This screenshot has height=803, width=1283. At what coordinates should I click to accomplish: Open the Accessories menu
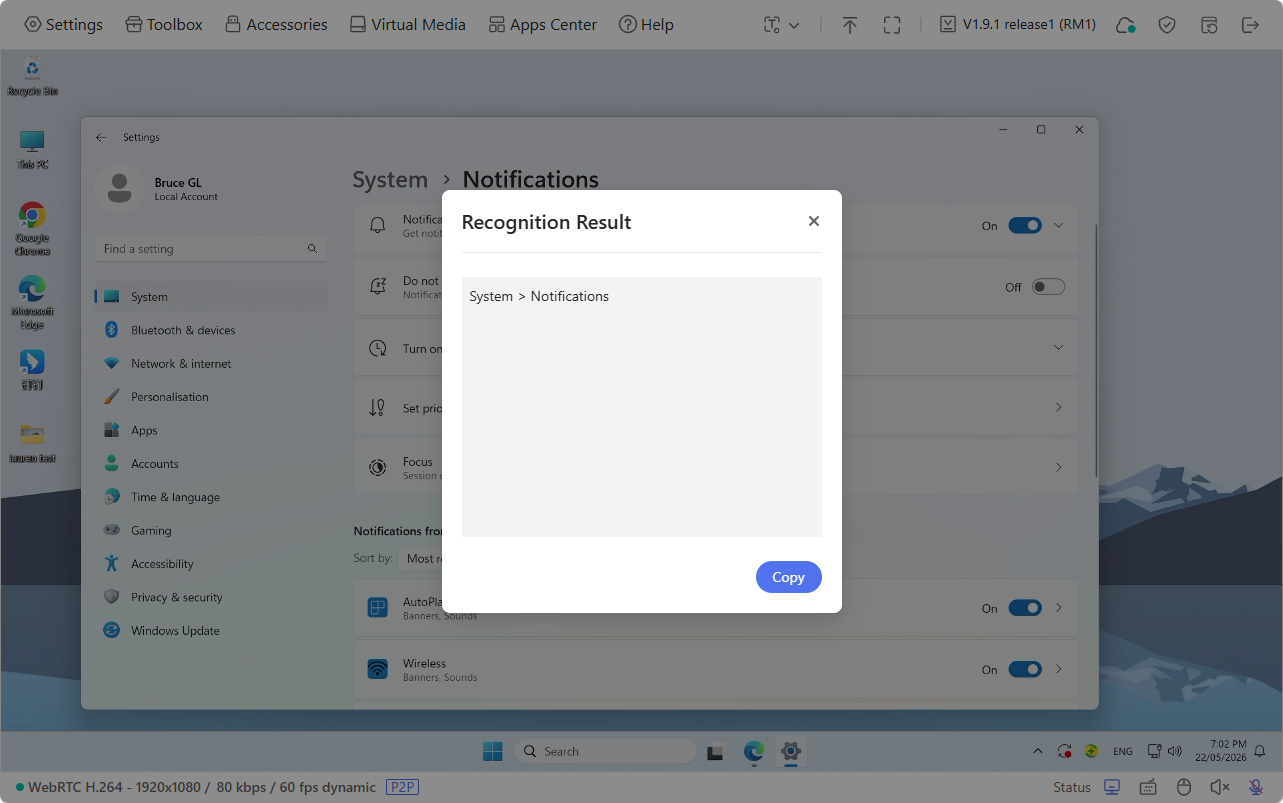[x=276, y=24]
